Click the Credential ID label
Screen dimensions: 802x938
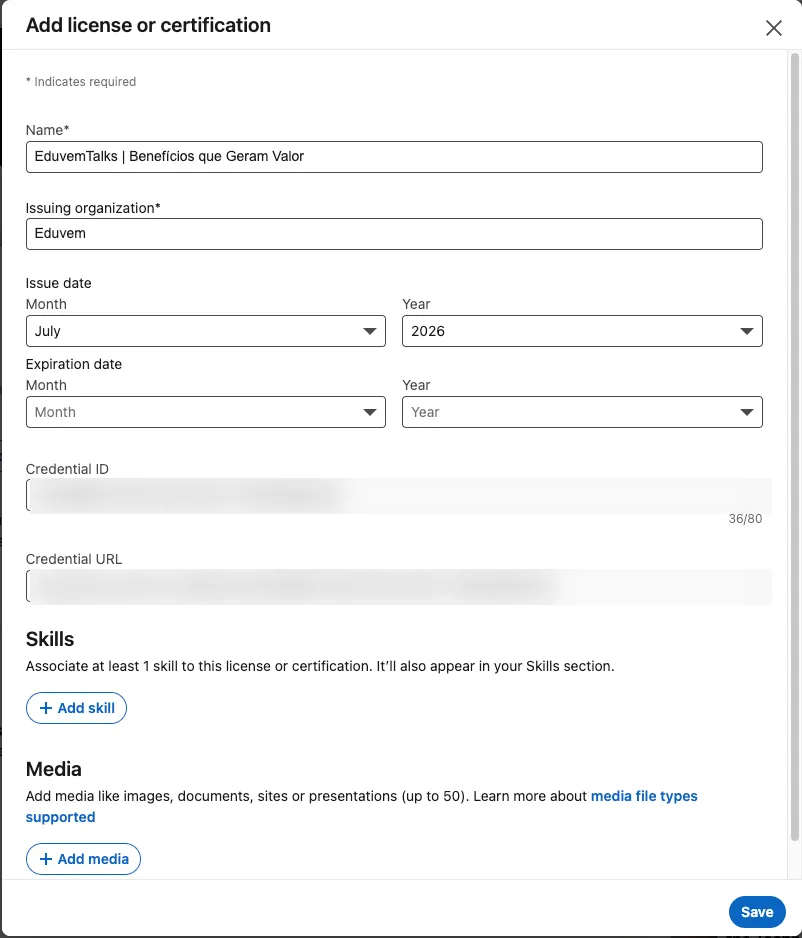click(67, 469)
